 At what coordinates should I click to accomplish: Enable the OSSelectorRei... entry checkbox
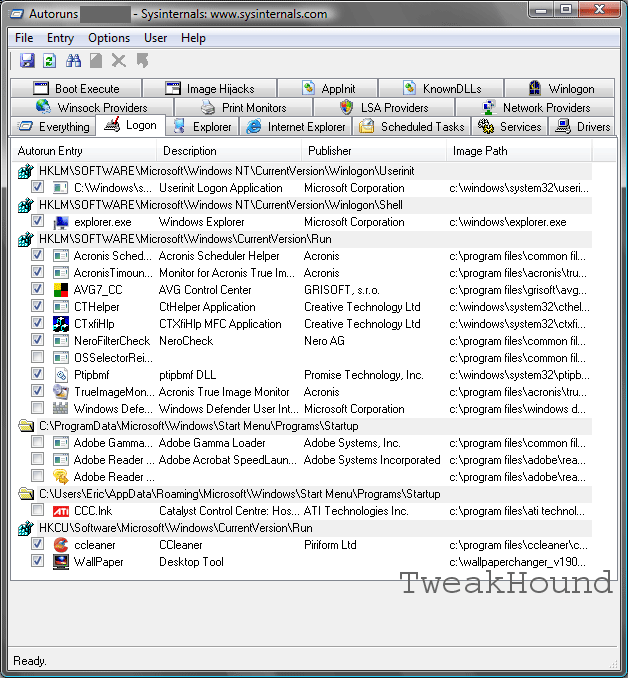pos(38,357)
